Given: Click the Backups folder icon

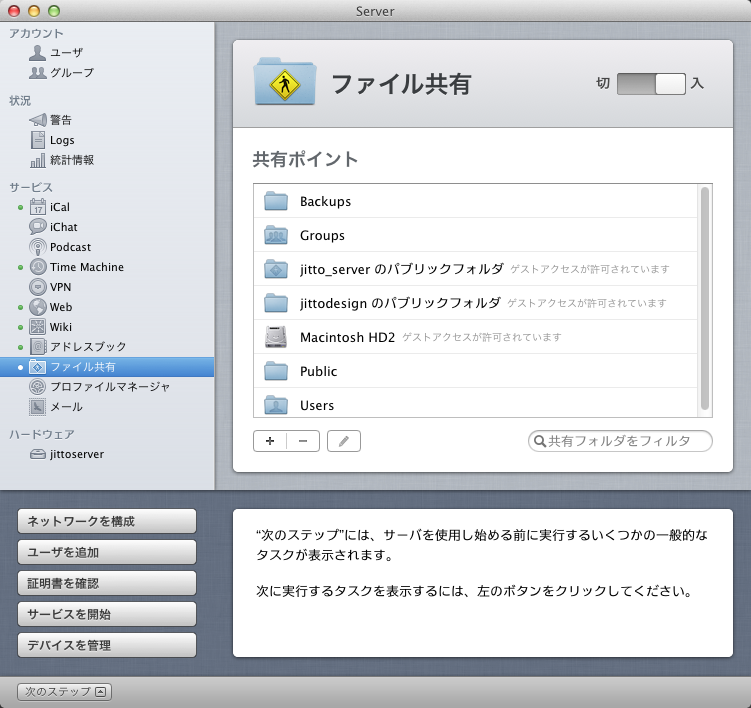Looking at the screenshot, I should click(x=276, y=201).
